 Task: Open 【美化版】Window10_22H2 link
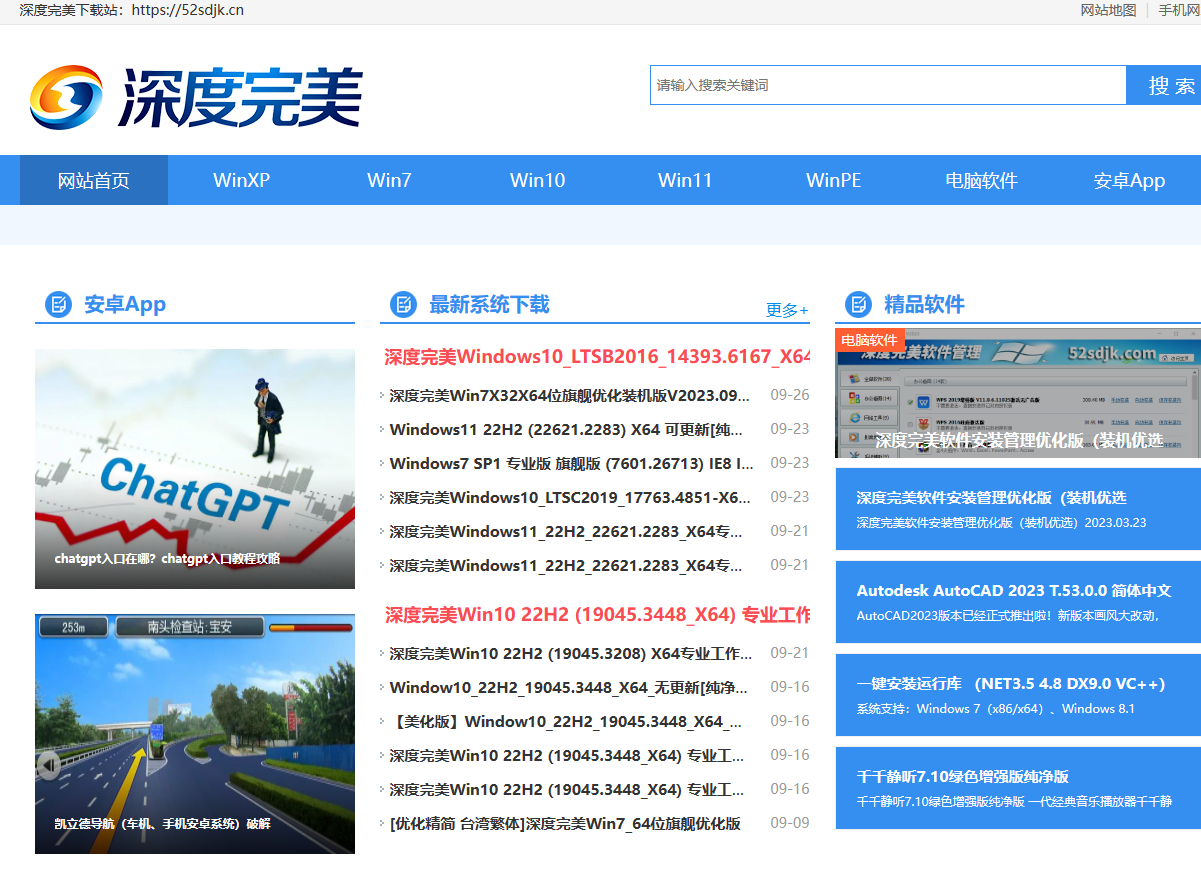(x=566, y=721)
